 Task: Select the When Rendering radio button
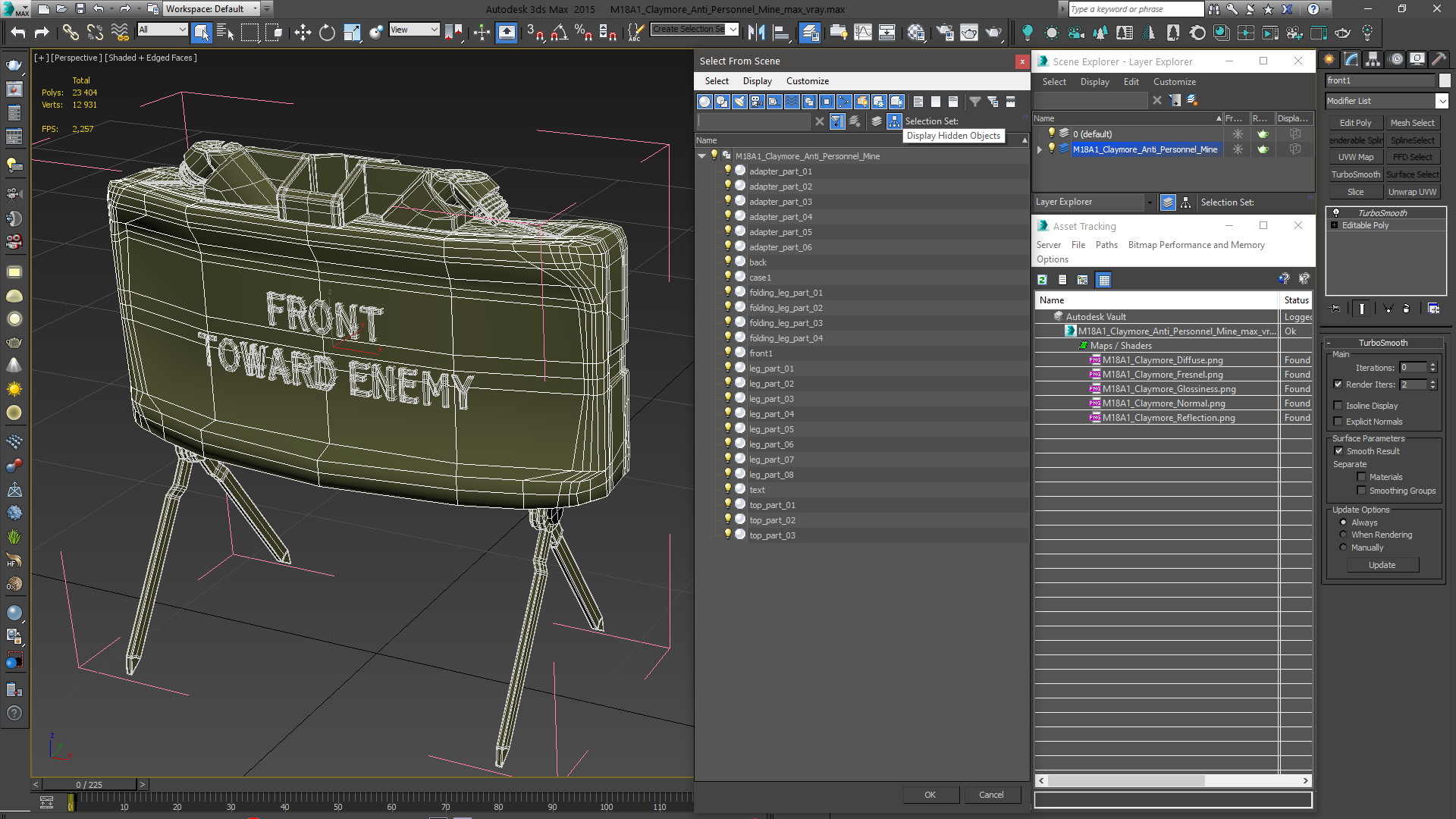point(1344,535)
